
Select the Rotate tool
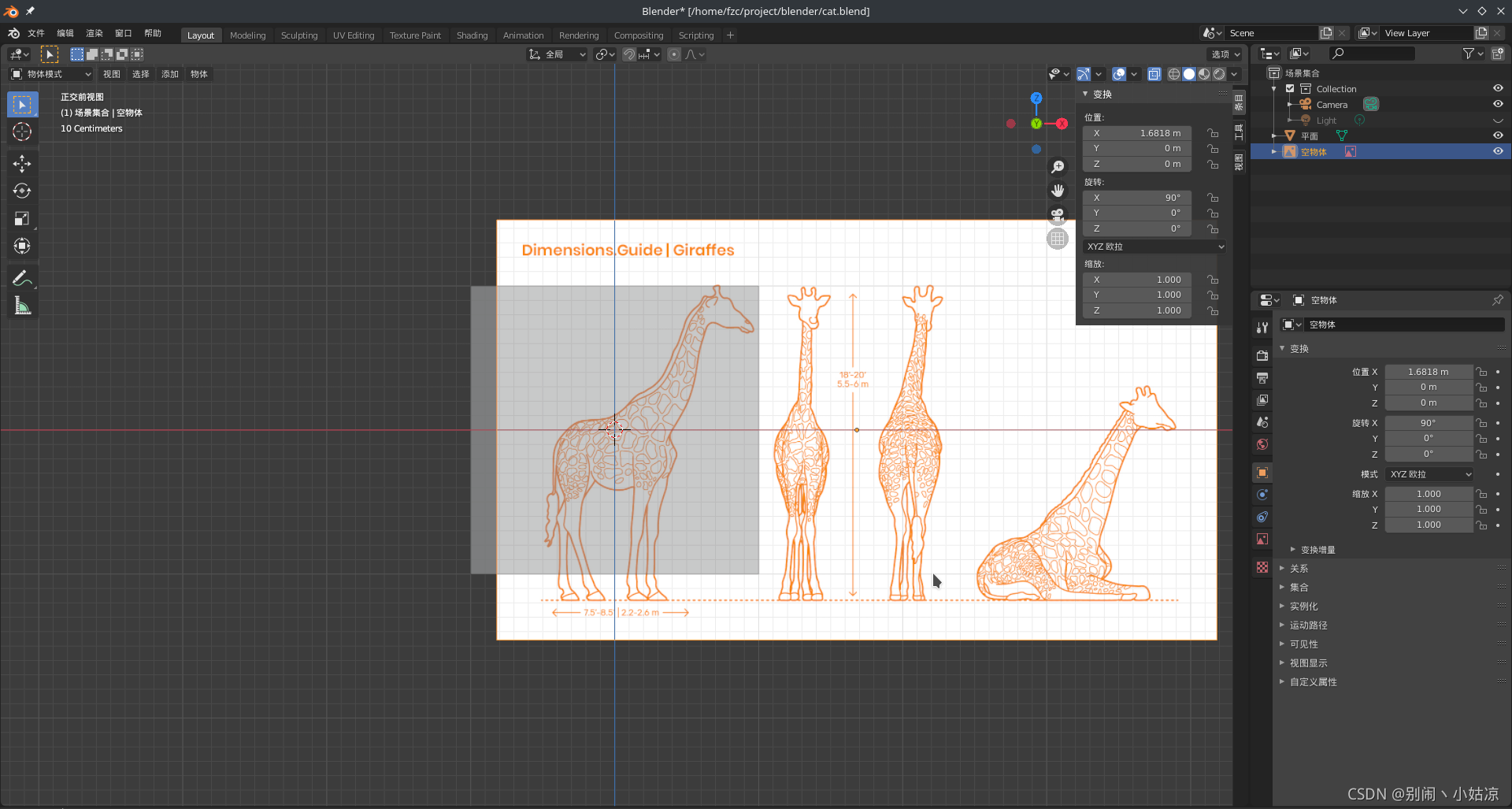pos(22,191)
